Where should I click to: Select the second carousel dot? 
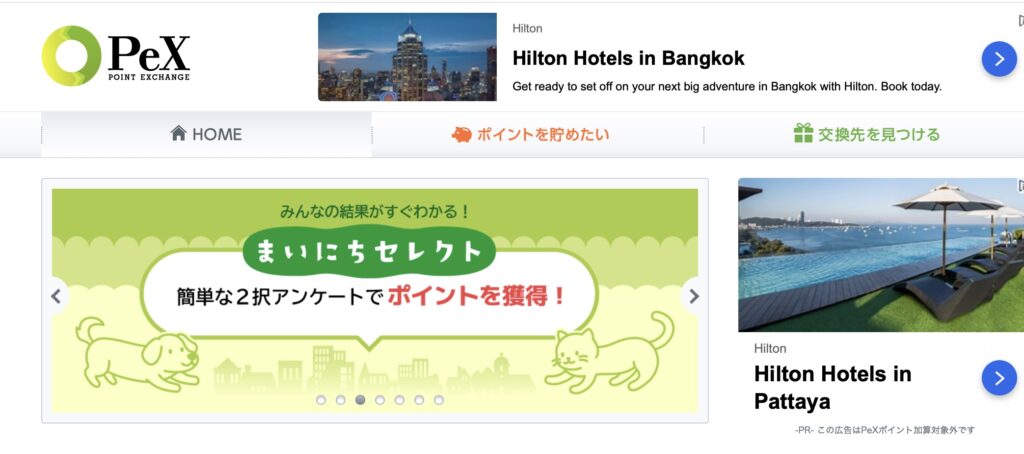point(340,400)
